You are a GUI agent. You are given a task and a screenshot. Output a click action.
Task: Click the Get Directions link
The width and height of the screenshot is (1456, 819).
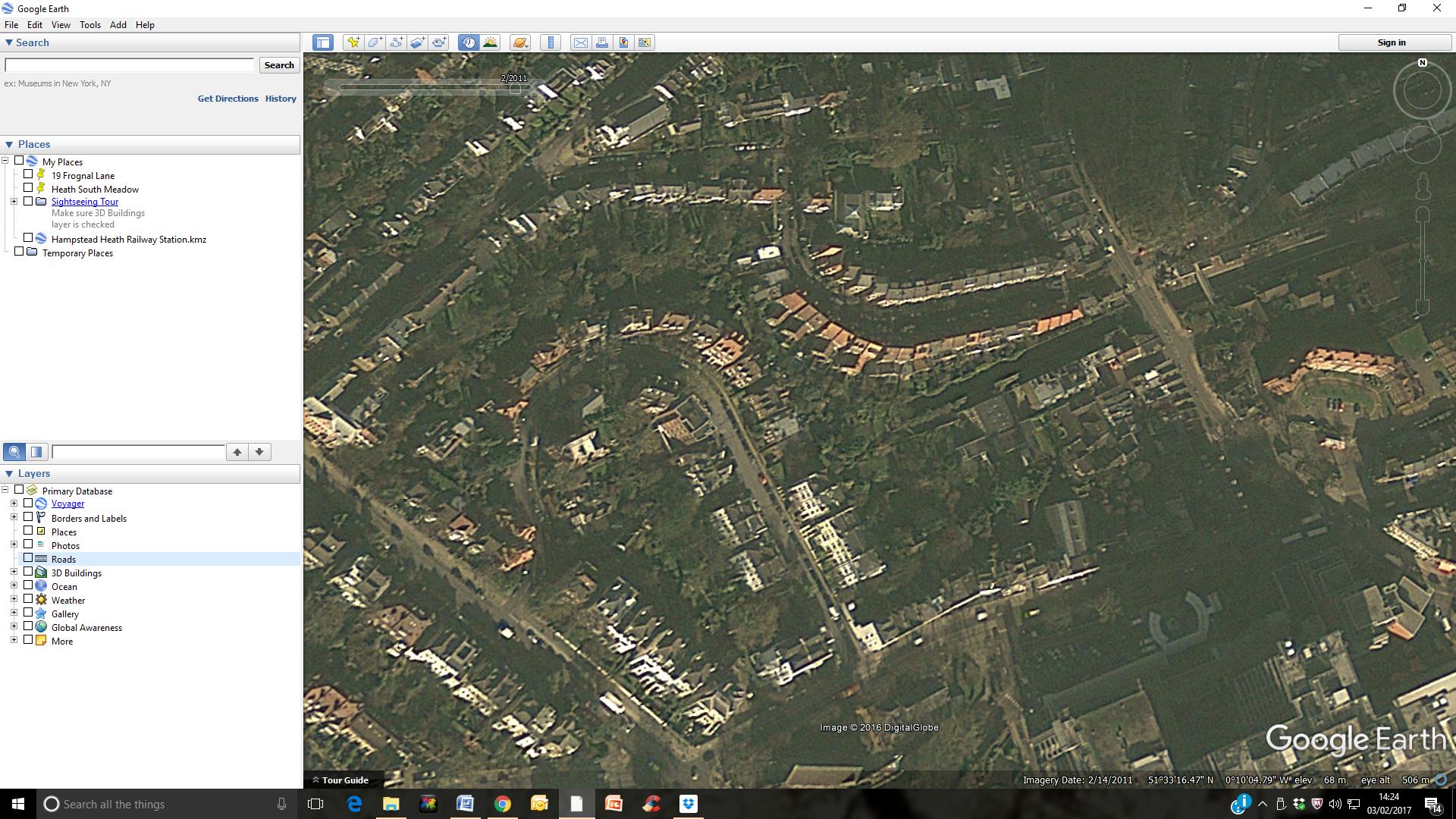[228, 99]
